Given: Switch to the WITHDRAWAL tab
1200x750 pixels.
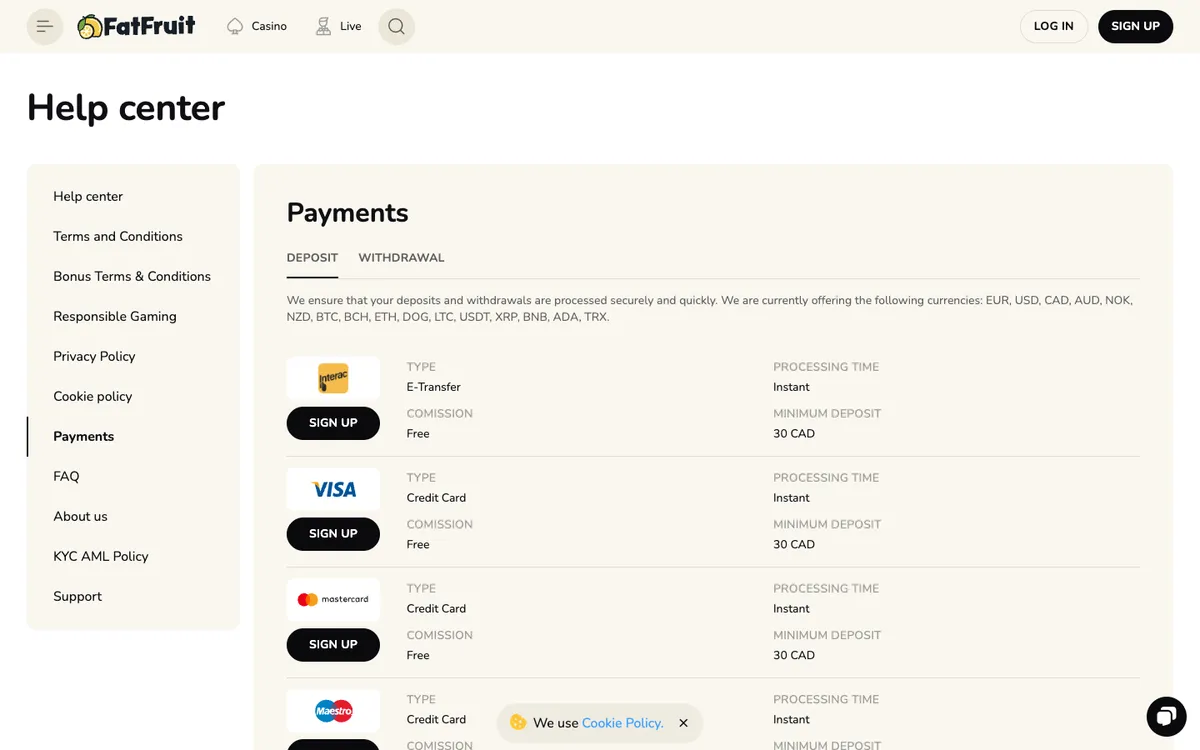Looking at the screenshot, I should coord(401,258).
